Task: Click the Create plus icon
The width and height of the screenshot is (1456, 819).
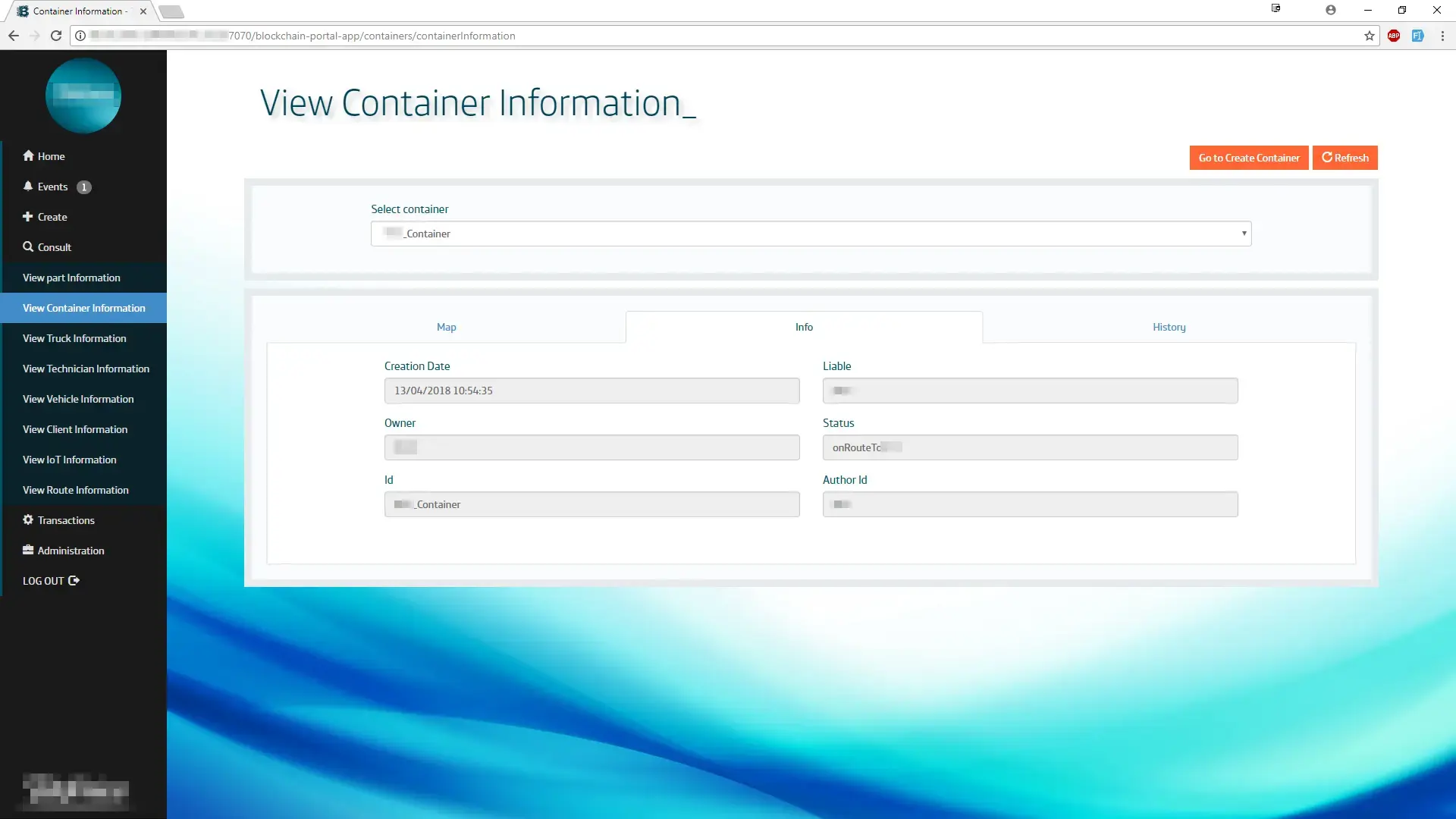Action: pyautogui.click(x=28, y=217)
